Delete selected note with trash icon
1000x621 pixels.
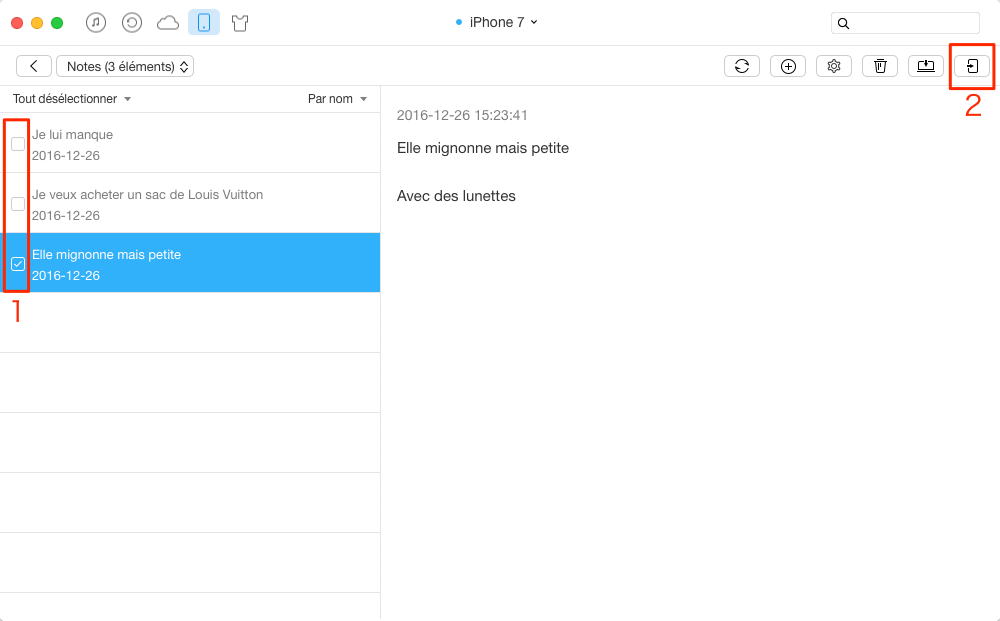(880, 66)
